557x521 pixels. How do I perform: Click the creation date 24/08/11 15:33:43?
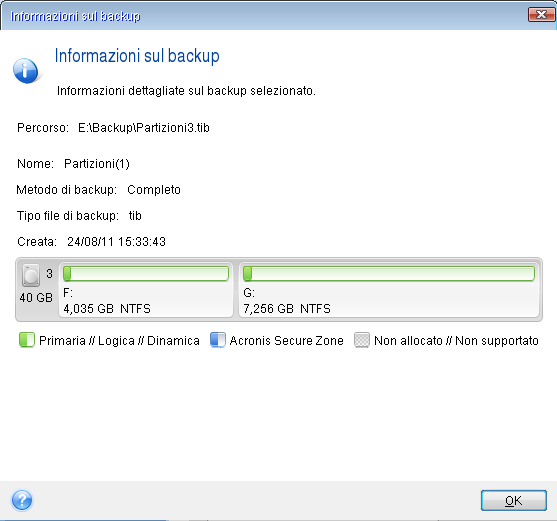tap(117, 242)
